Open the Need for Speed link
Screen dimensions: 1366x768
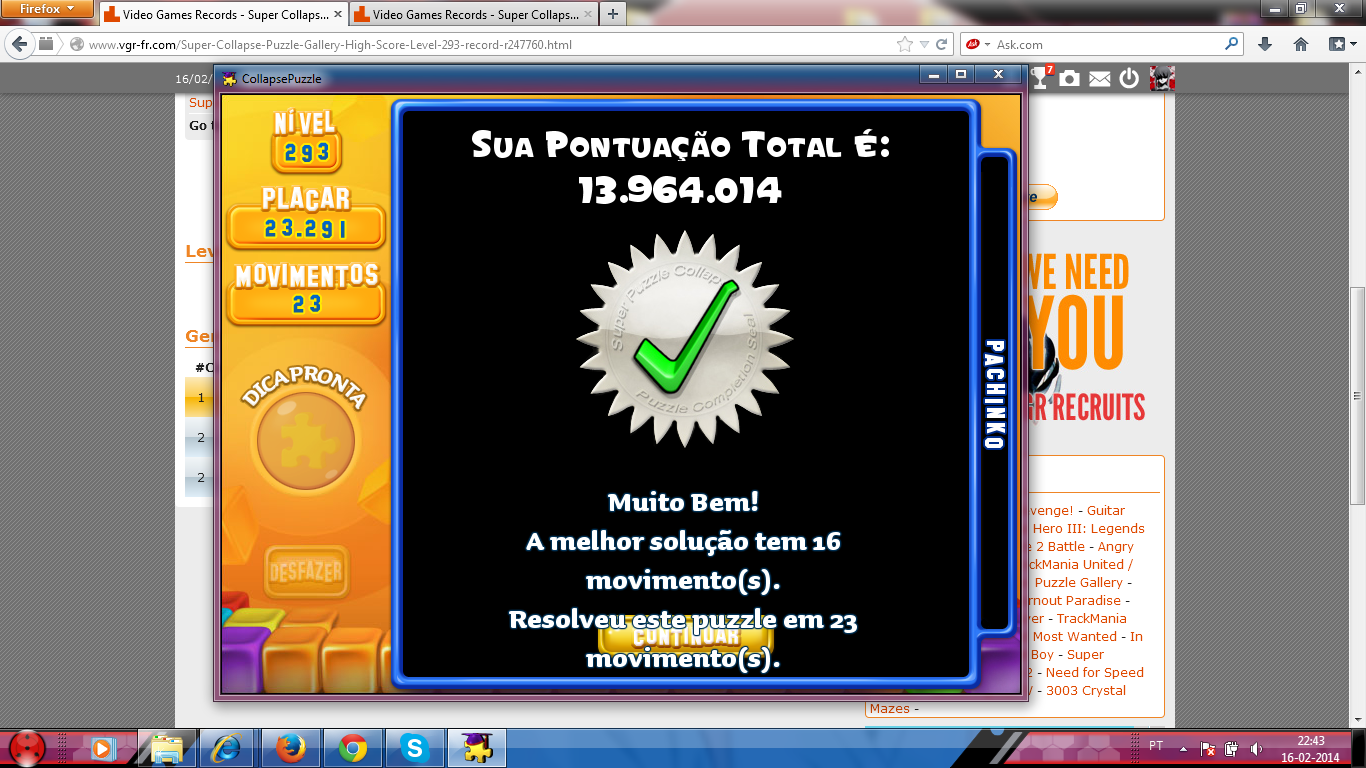1094,672
